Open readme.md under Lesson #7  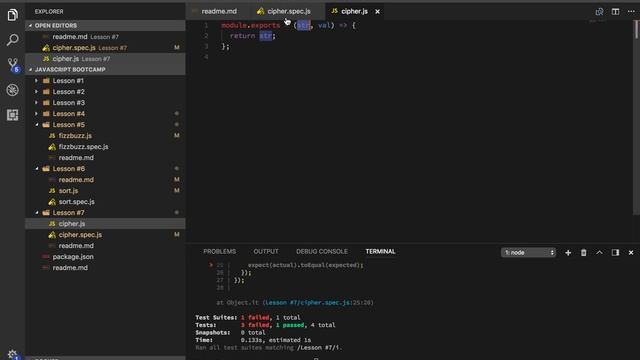click(x=105, y=246)
